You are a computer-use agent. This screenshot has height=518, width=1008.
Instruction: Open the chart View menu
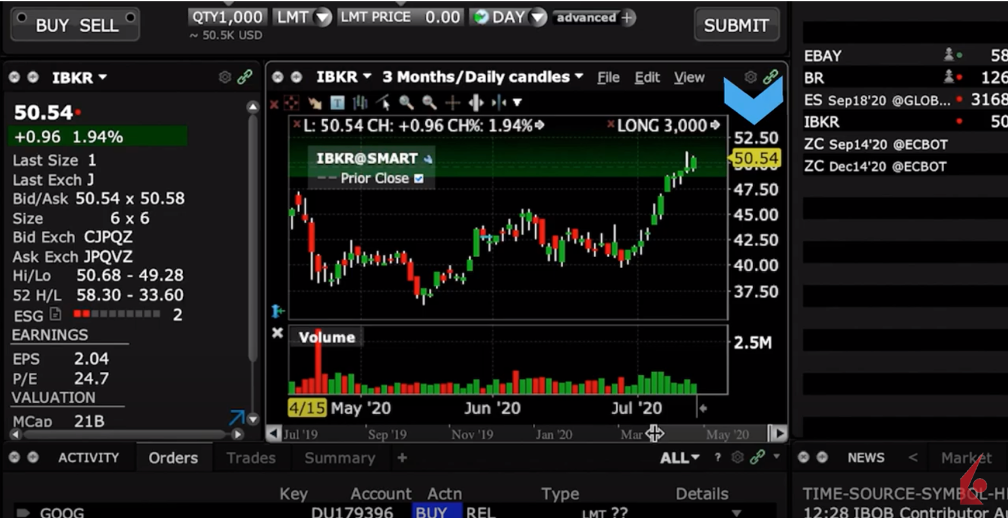click(689, 77)
